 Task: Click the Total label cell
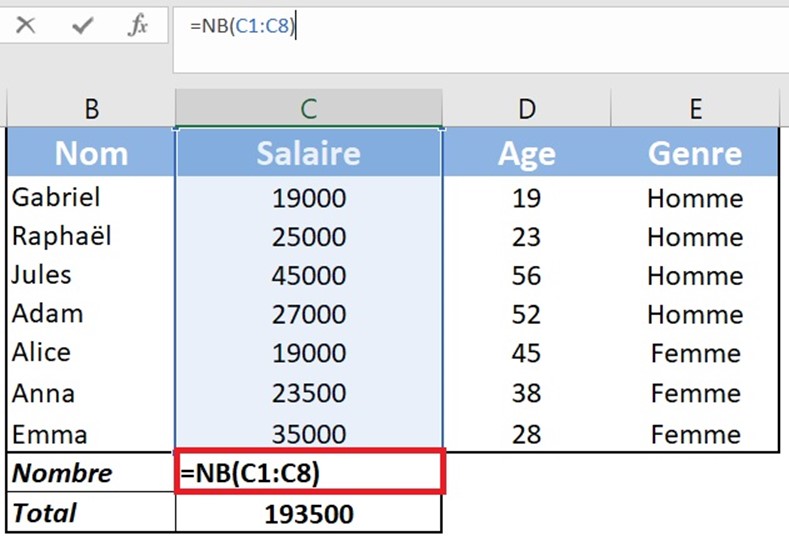click(91, 514)
